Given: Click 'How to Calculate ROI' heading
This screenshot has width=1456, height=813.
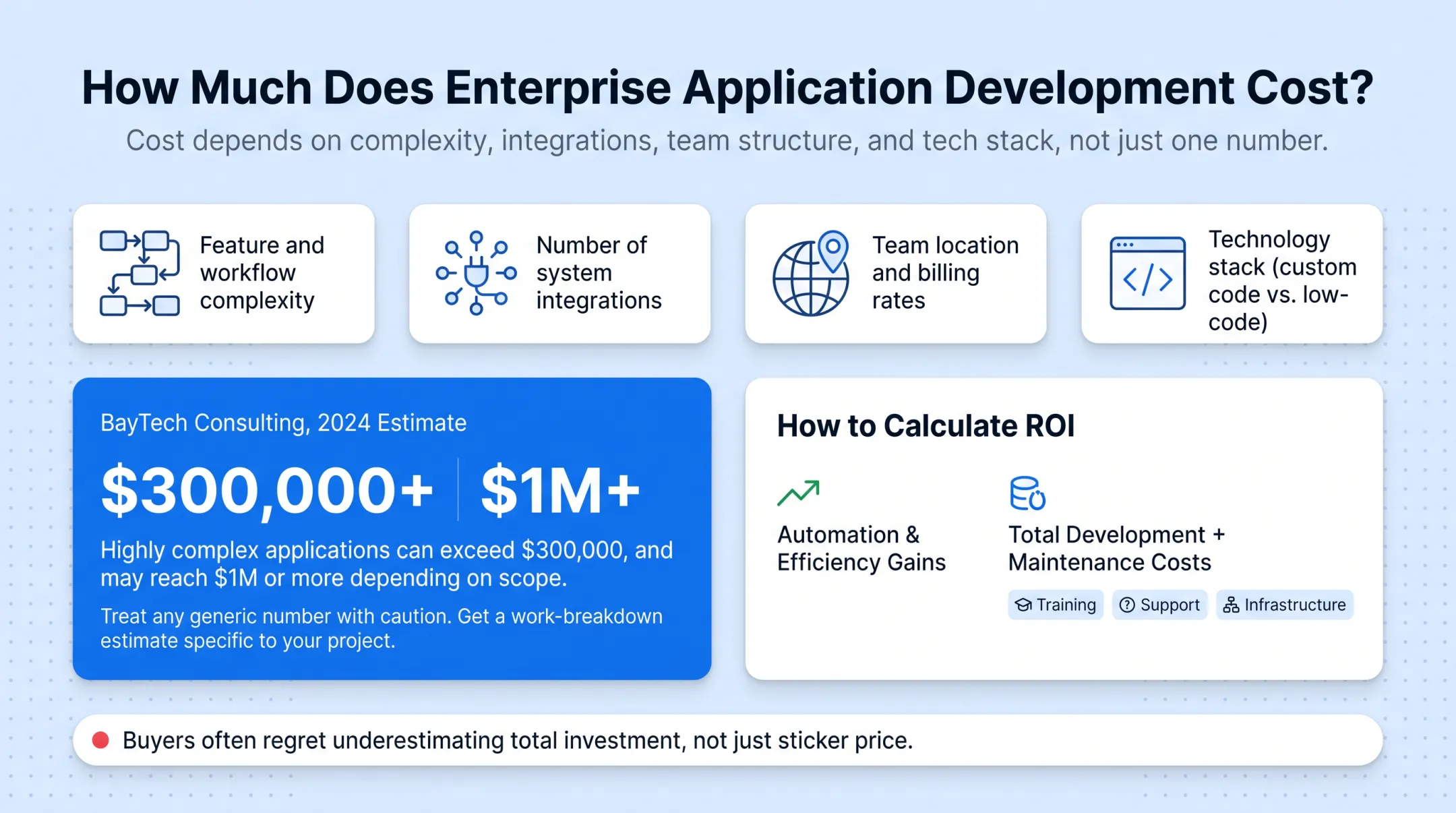Looking at the screenshot, I should tap(926, 426).
